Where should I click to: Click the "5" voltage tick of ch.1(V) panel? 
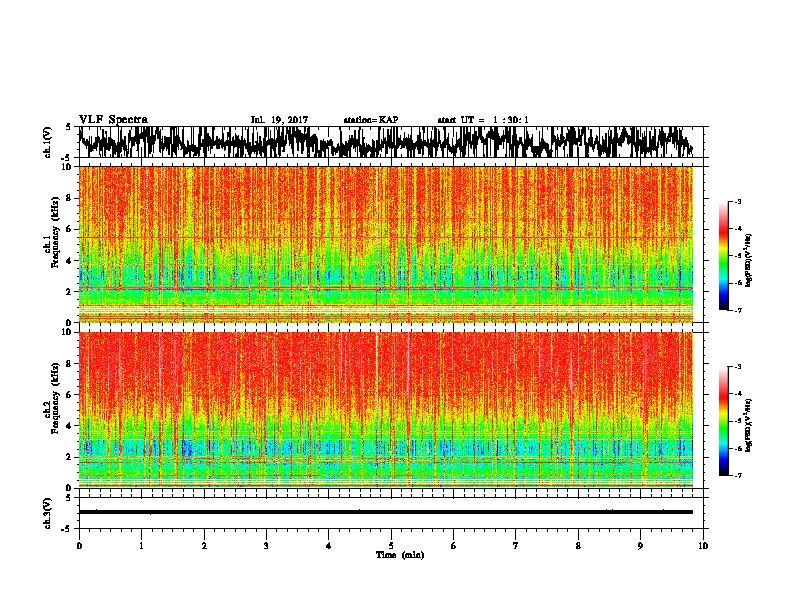(68, 127)
